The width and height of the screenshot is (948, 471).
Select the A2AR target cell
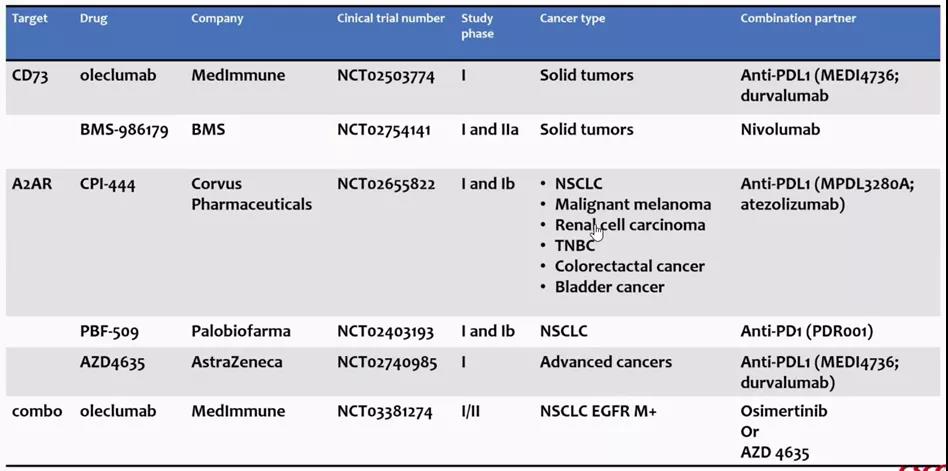(x=32, y=184)
